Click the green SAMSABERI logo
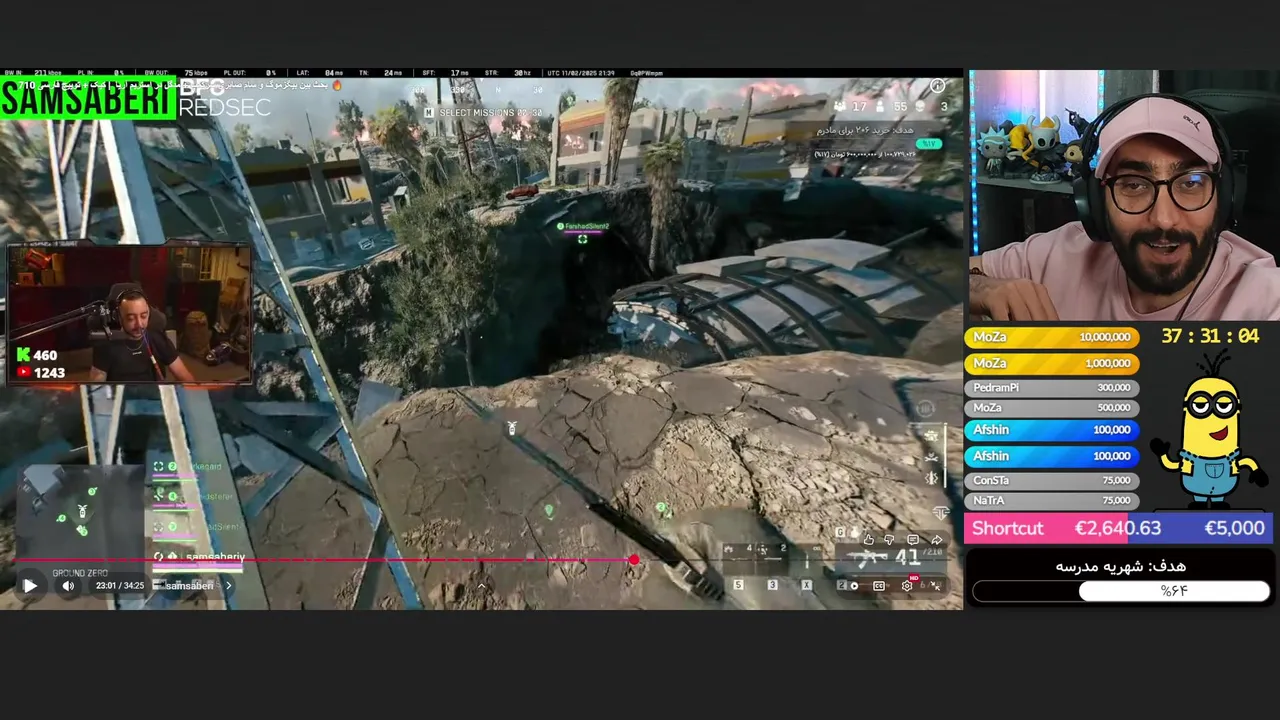 tap(88, 99)
